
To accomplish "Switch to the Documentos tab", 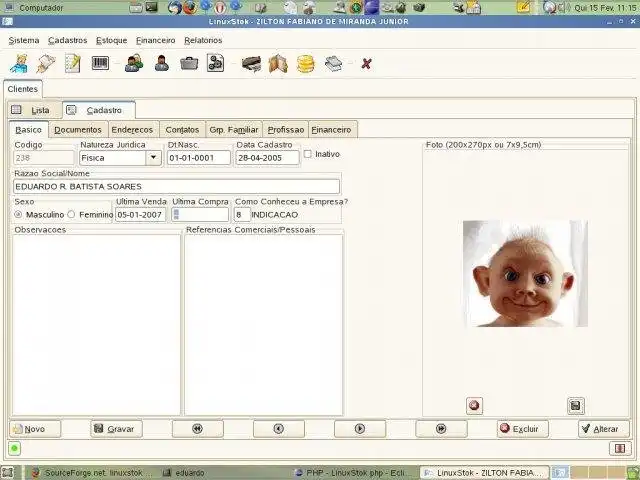I will (78, 130).
